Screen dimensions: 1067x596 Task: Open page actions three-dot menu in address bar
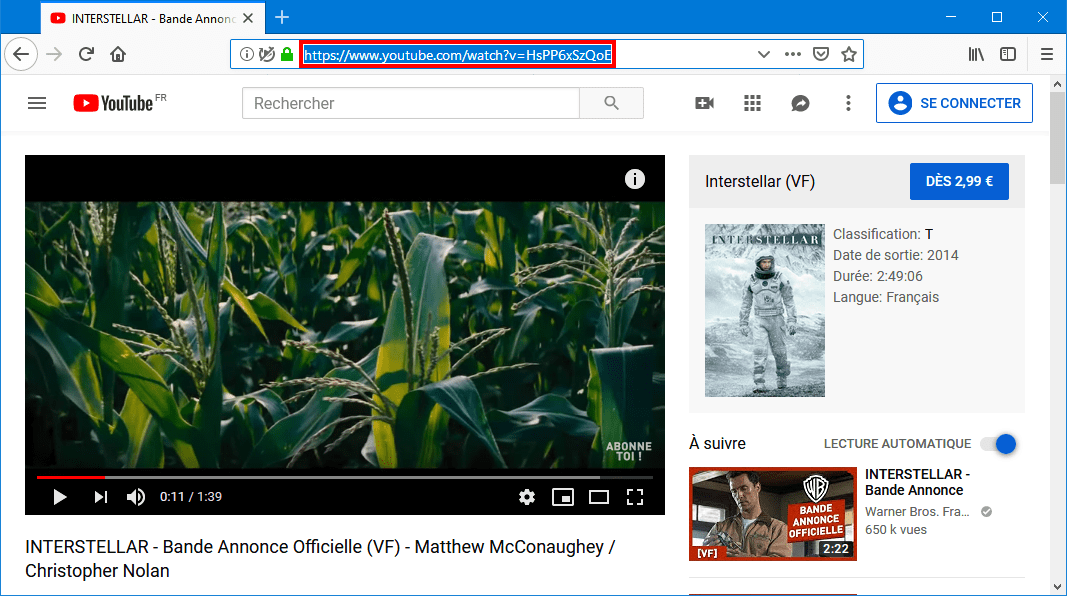tap(793, 54)
